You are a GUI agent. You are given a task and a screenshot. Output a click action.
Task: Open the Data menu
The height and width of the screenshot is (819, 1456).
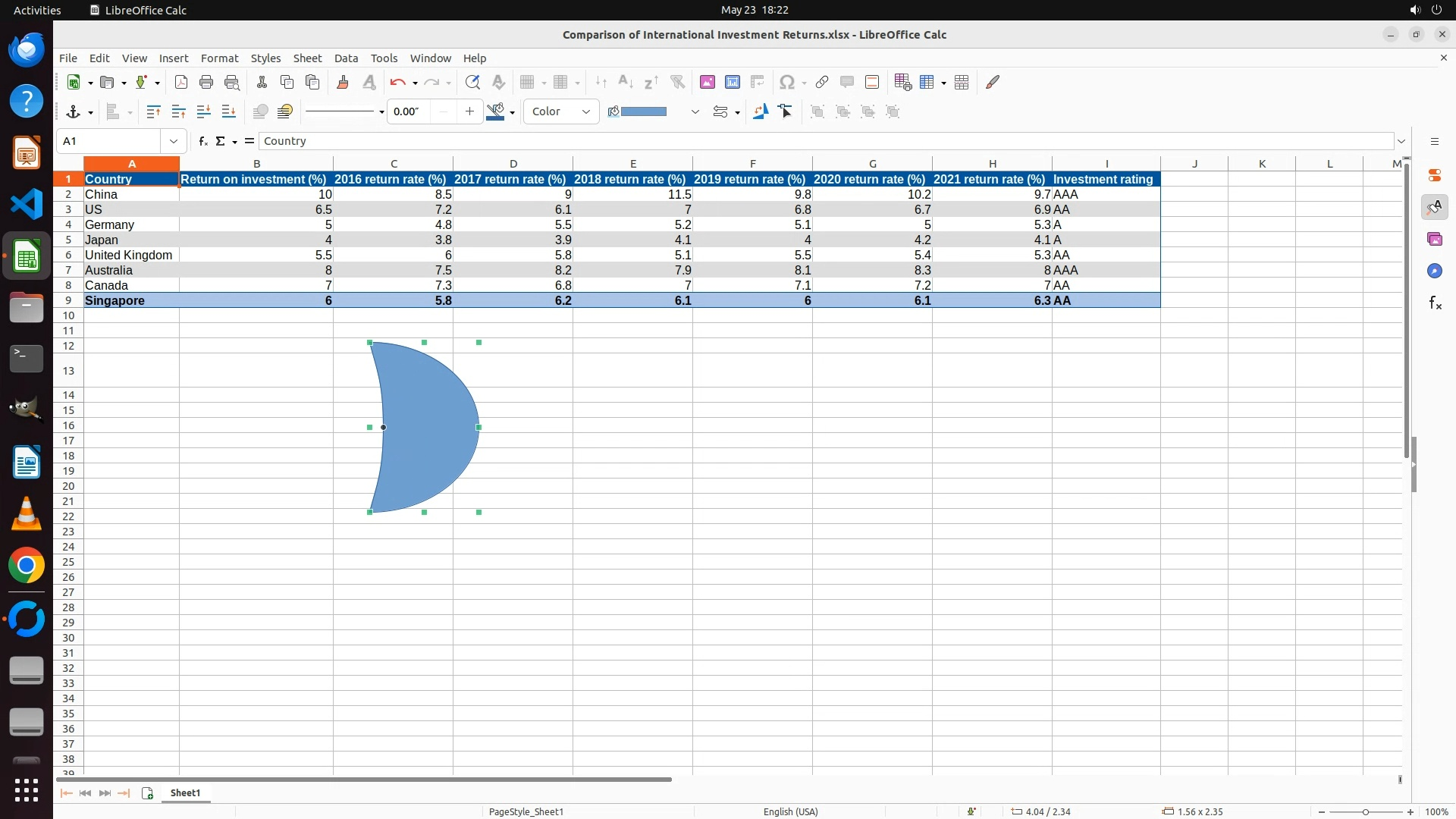click(x=346, y=58)
